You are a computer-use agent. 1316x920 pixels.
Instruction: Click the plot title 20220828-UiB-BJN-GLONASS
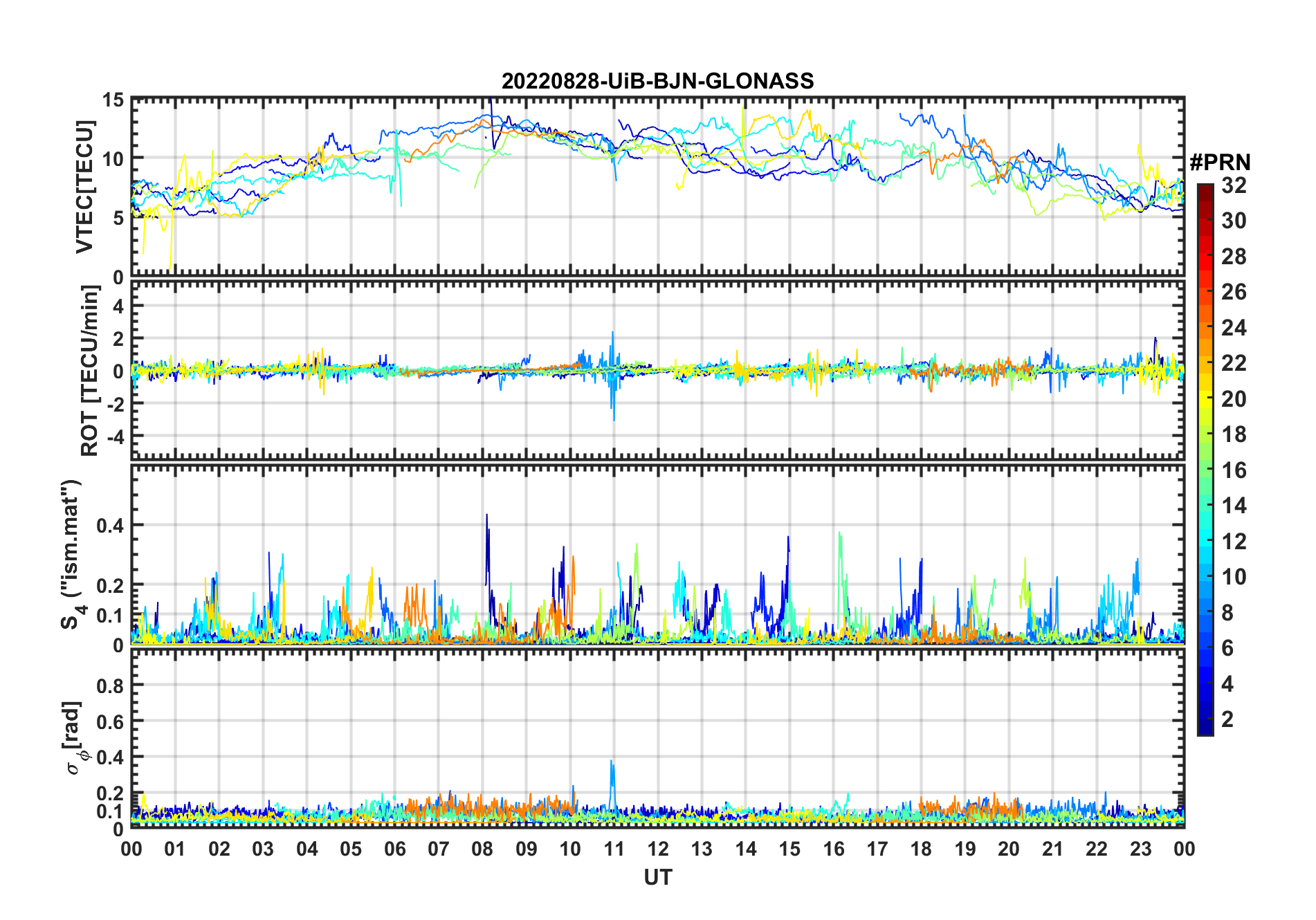[x=657, y=81]
